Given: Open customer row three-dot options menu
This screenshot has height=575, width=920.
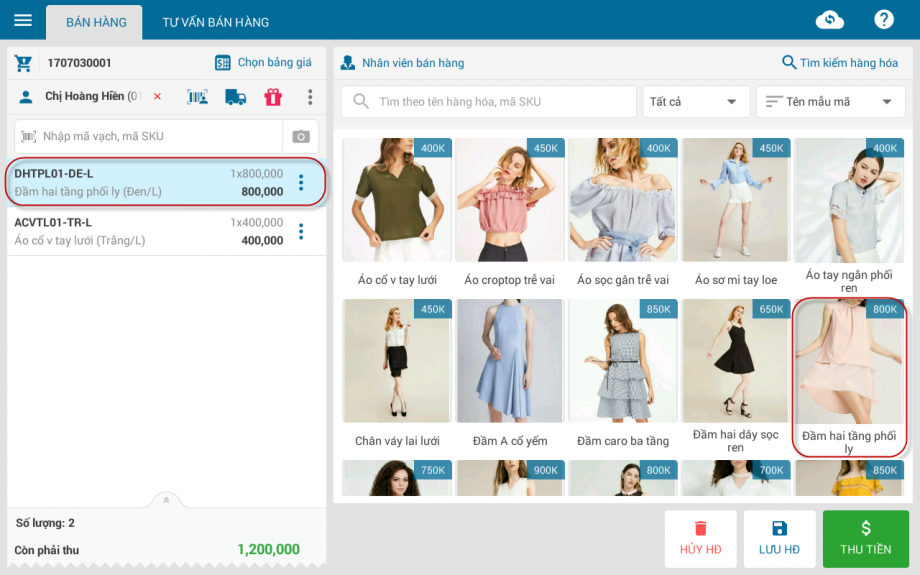Looking at the screenshot, I should 310,97.
